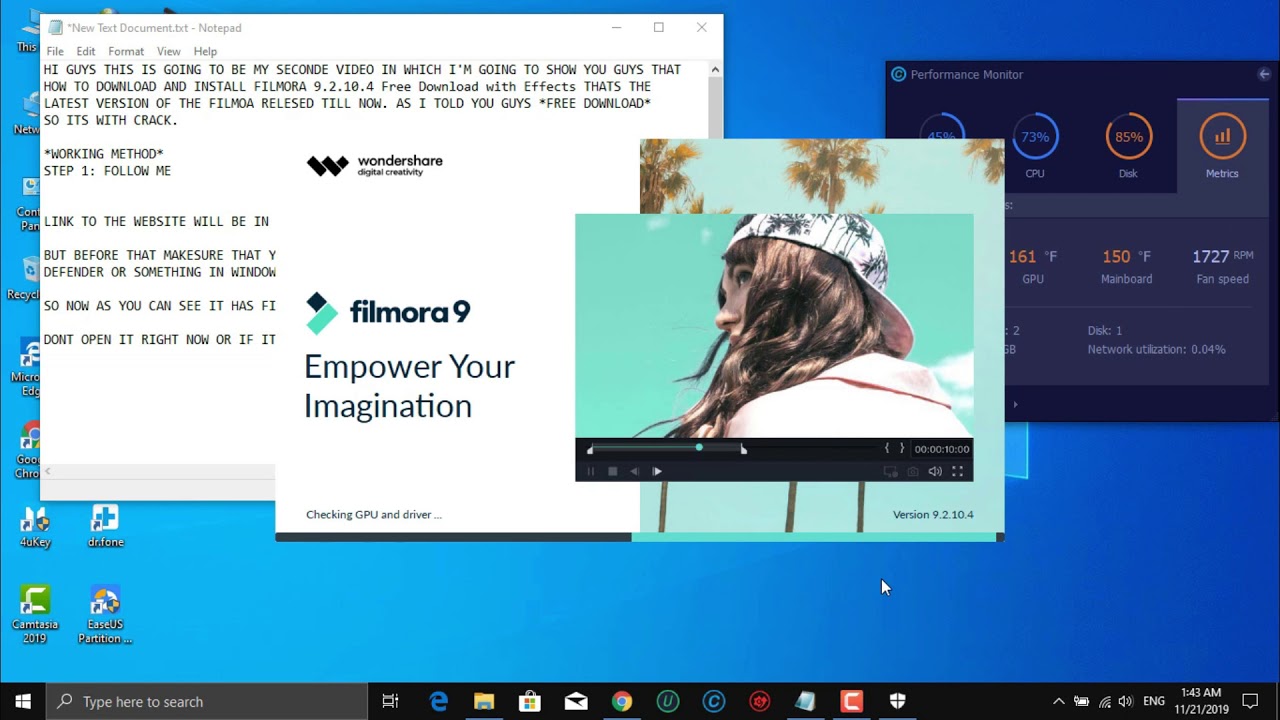Screen dimensions: 1280x720
Task: Launch Microsoft Edge from the taskbar
Action: coord(438,701)
